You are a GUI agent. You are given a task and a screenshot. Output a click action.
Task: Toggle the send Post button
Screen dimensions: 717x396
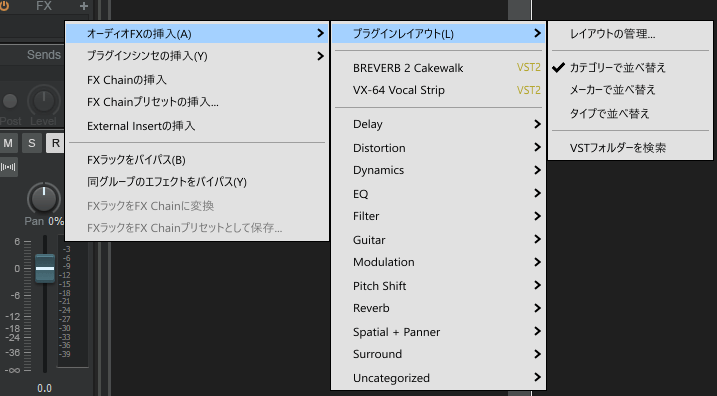point(10,101)
